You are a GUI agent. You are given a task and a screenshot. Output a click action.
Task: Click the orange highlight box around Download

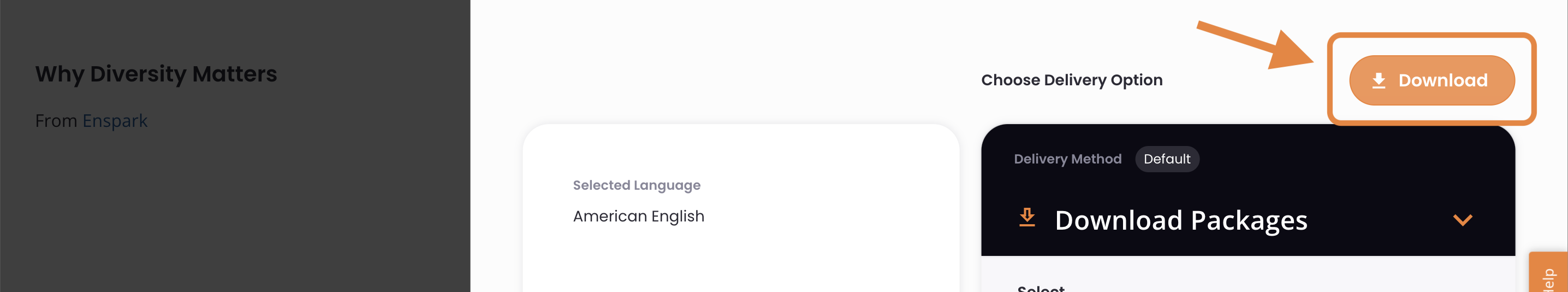[x=1432, y=79]
